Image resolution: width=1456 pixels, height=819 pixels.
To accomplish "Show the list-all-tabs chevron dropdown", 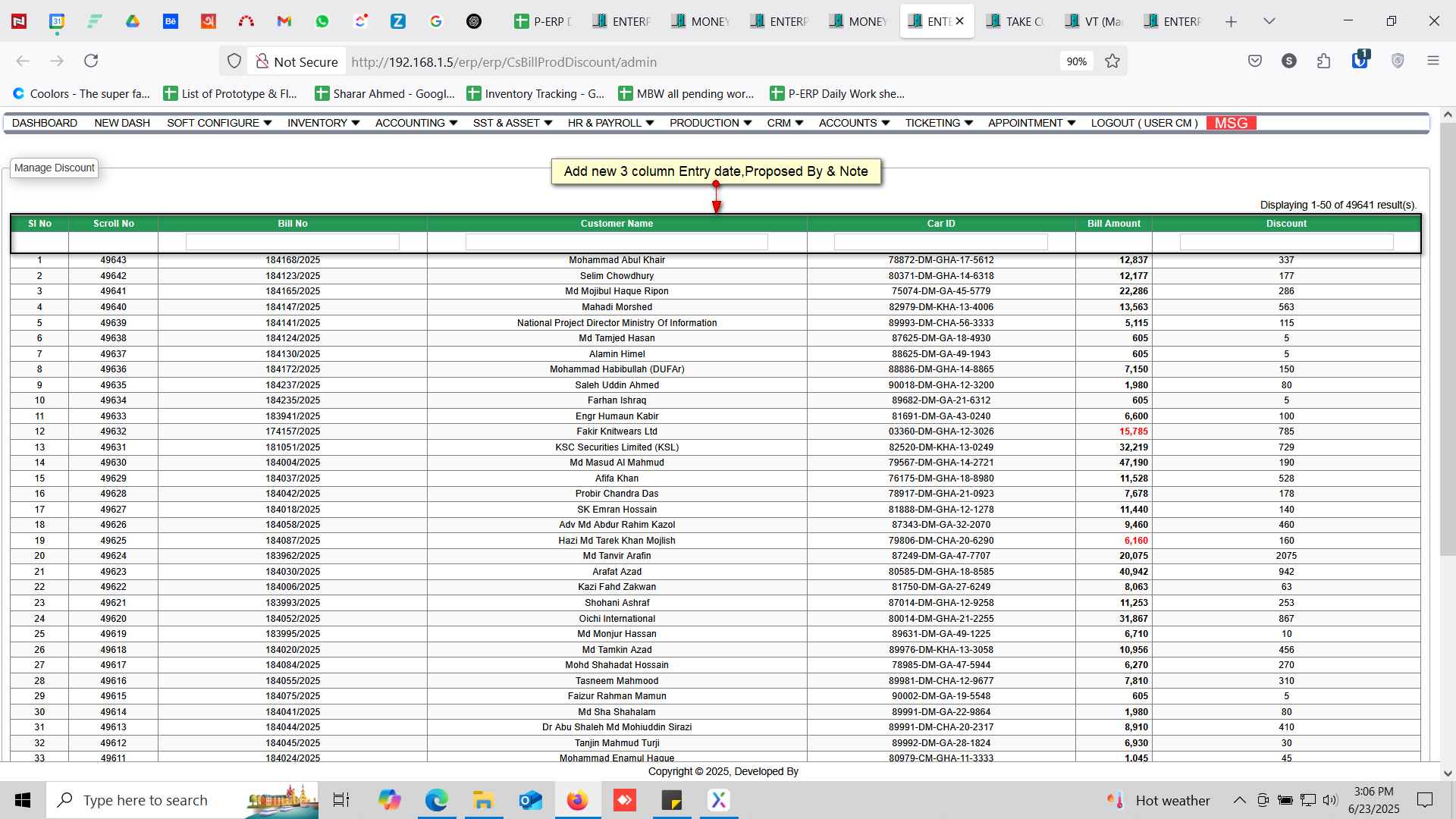I will click(x=1269, y=21).
